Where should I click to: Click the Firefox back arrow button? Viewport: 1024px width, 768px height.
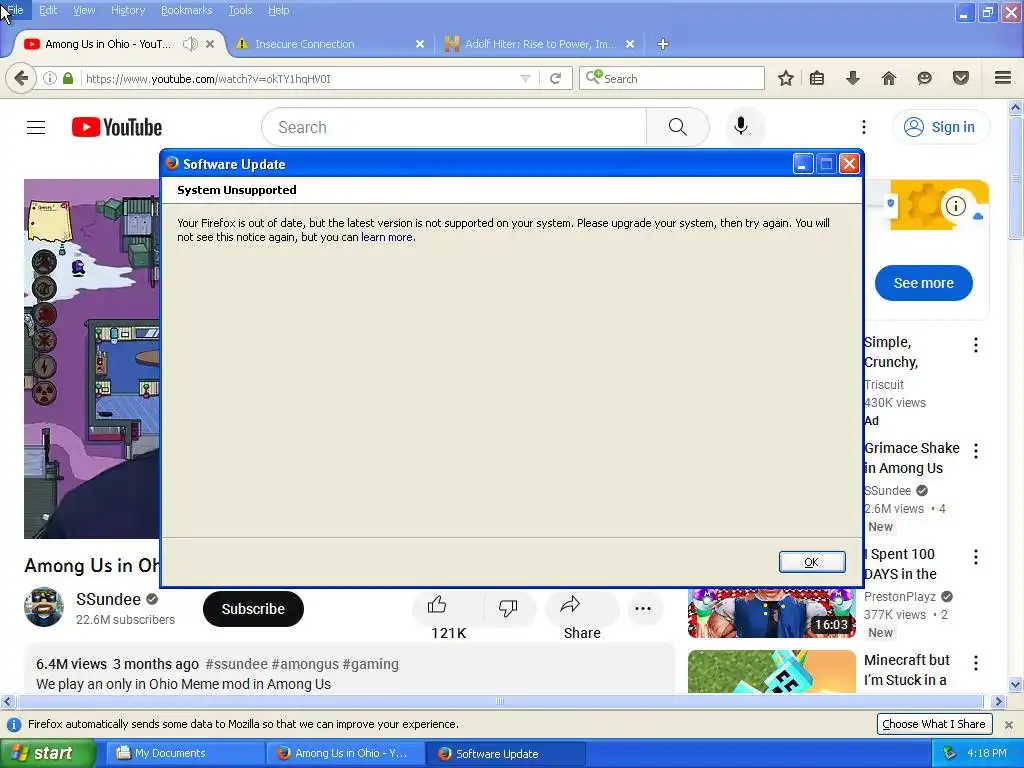click(21, 78)
